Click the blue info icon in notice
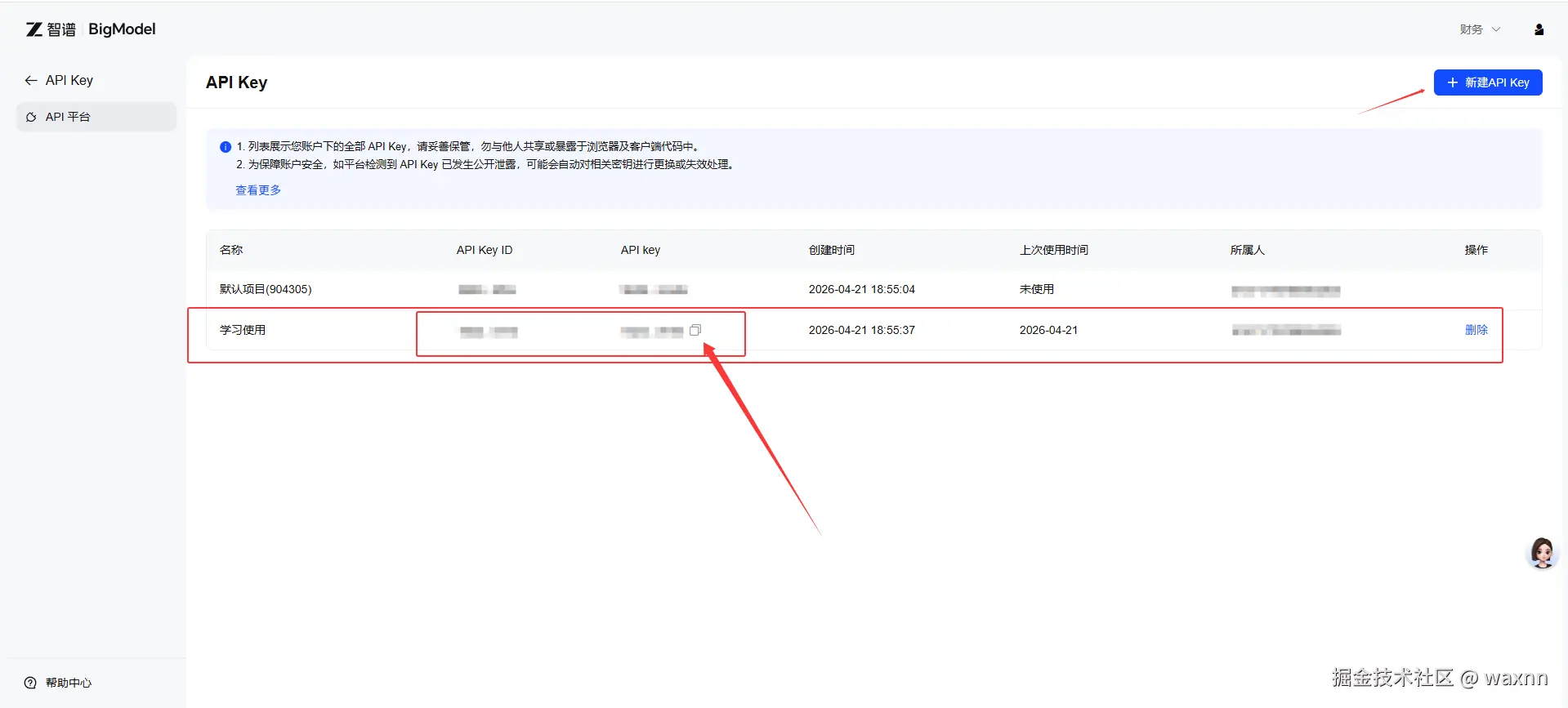 226,147
